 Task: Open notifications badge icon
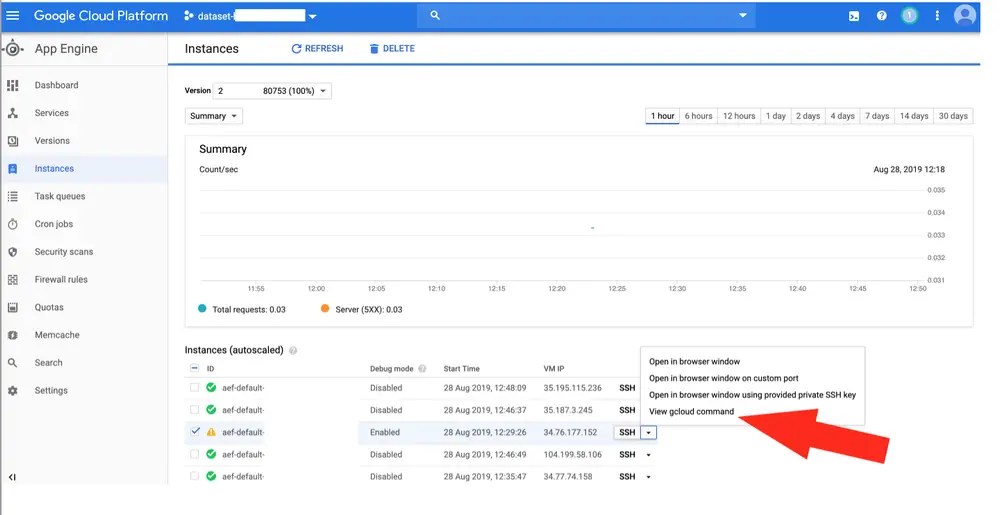pos(909,16)
